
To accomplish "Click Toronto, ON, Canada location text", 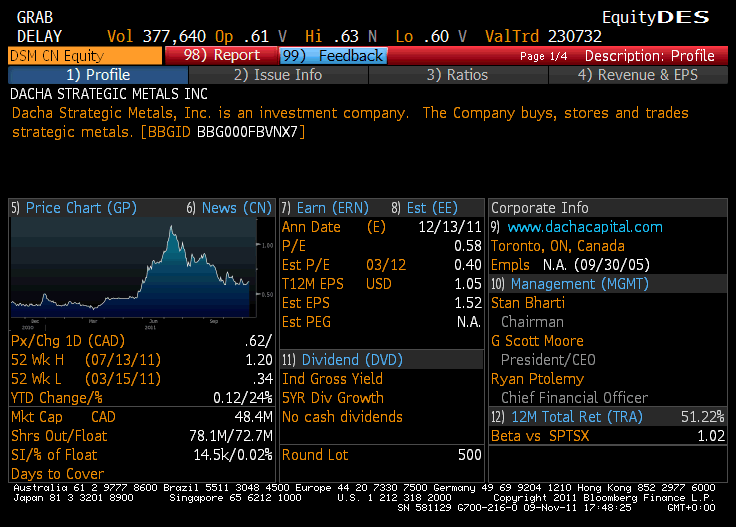I will (558, 246).
